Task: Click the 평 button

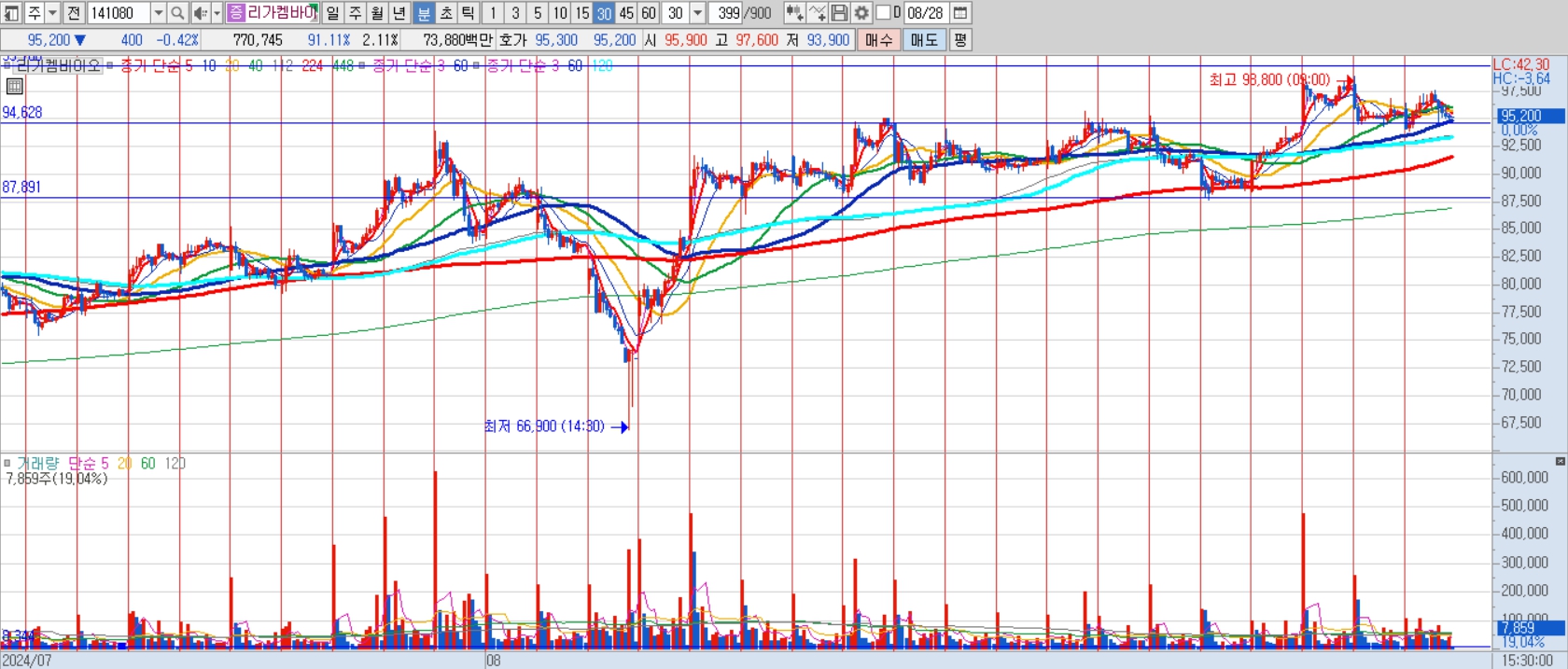Action: click(960, 40)
